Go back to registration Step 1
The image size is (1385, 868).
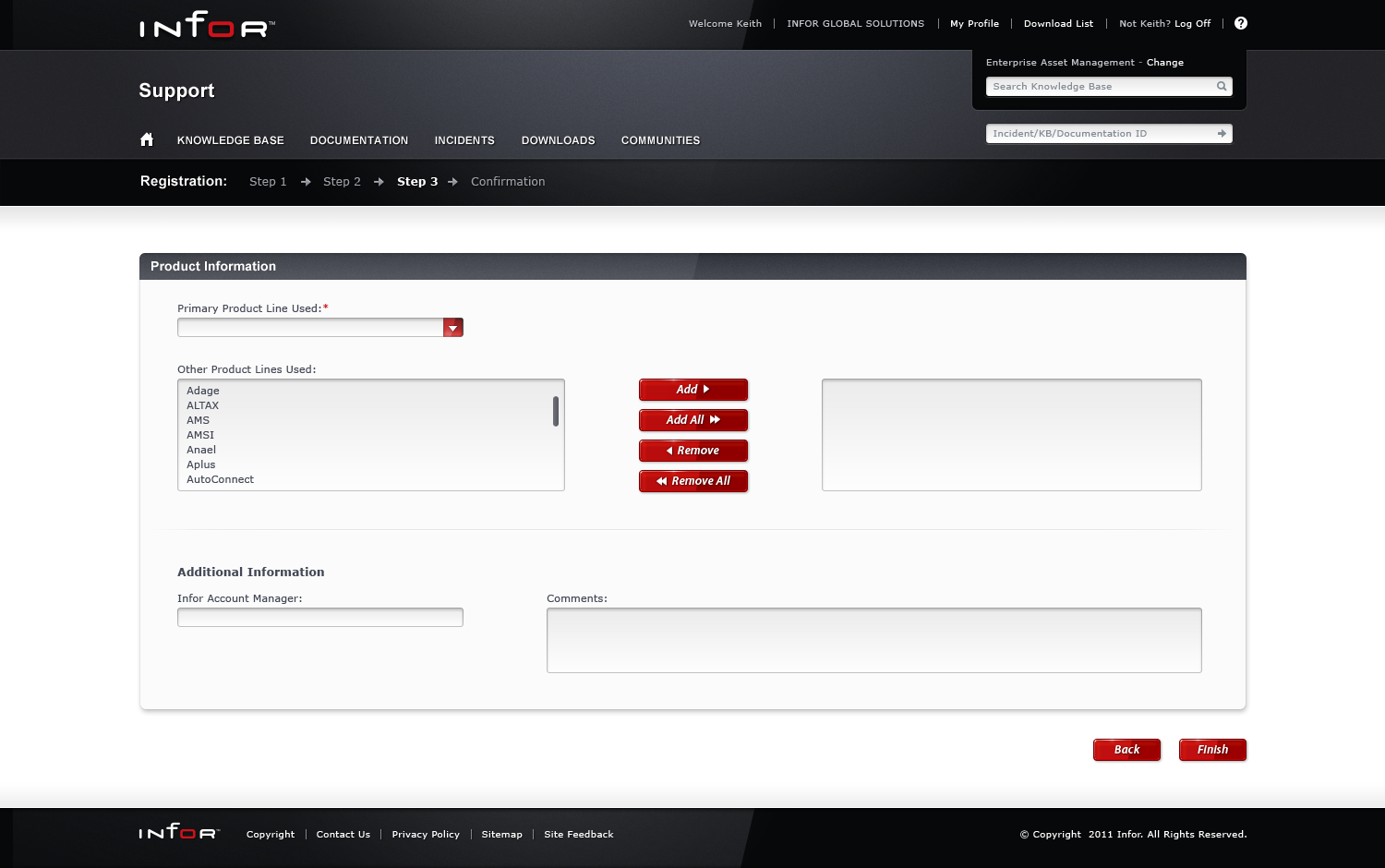(x=268, y=182)
